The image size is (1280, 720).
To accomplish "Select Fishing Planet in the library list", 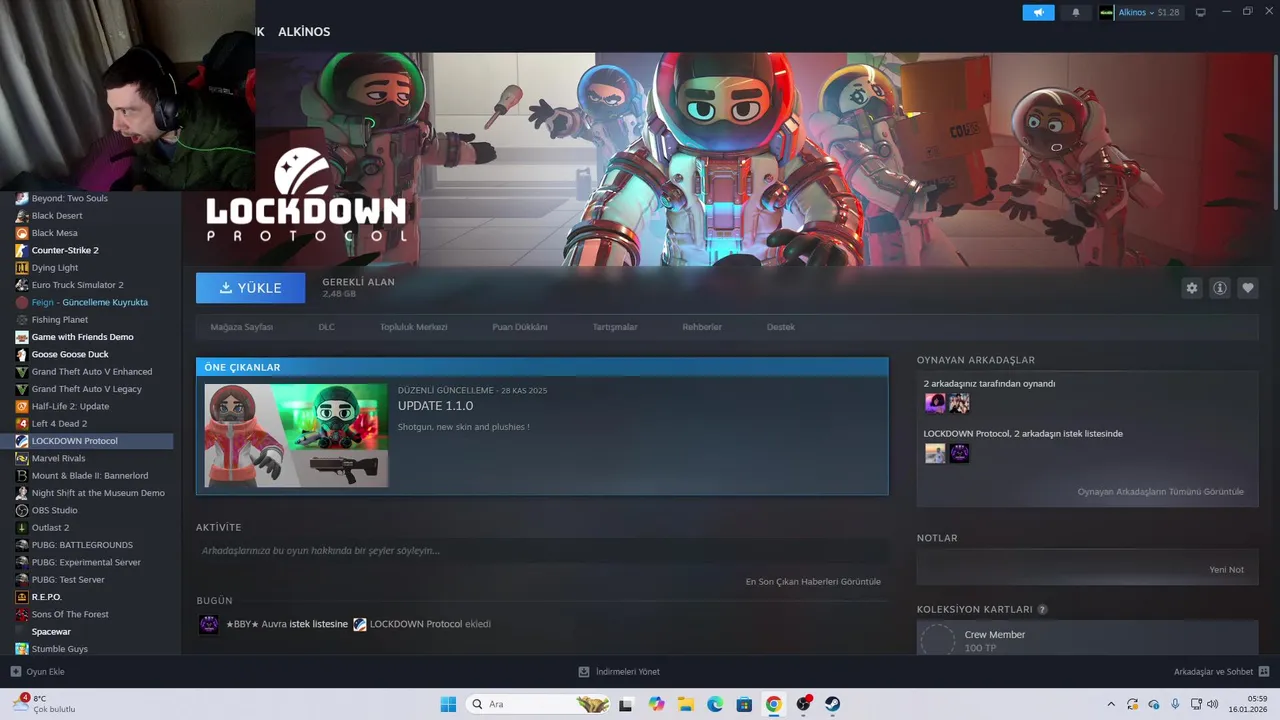I will [60, 320].
